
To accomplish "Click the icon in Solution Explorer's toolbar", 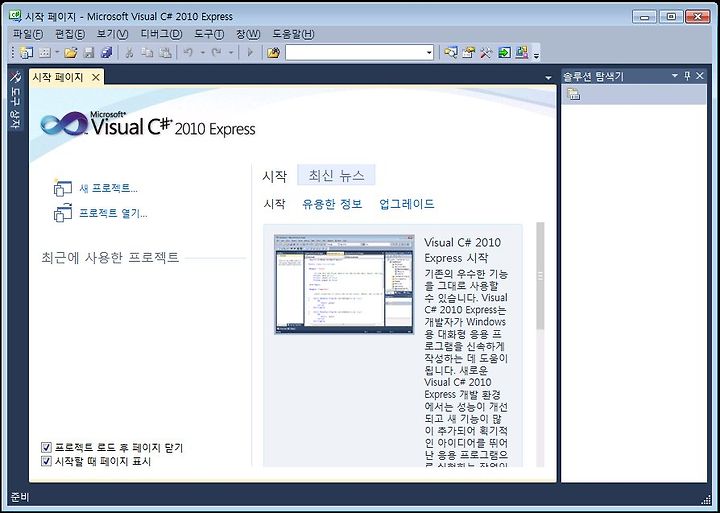I will [574, 94].
